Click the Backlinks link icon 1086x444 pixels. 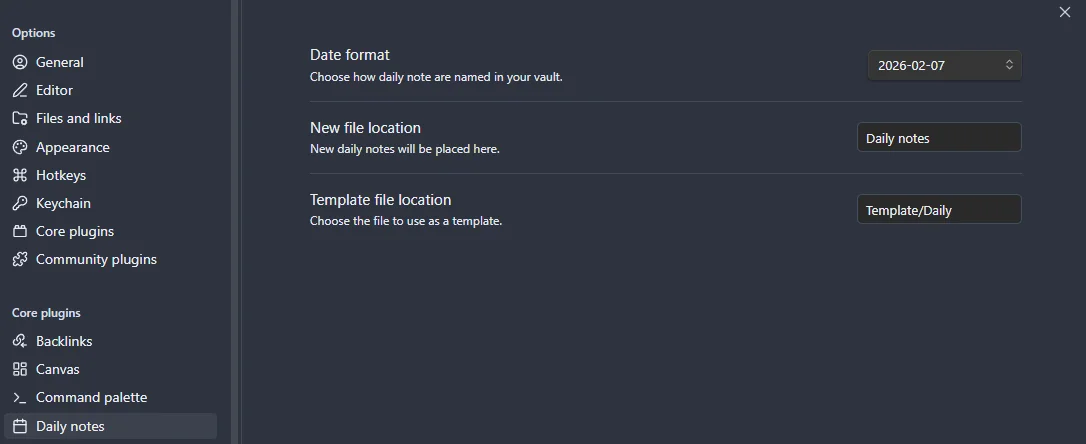(20, 341)
